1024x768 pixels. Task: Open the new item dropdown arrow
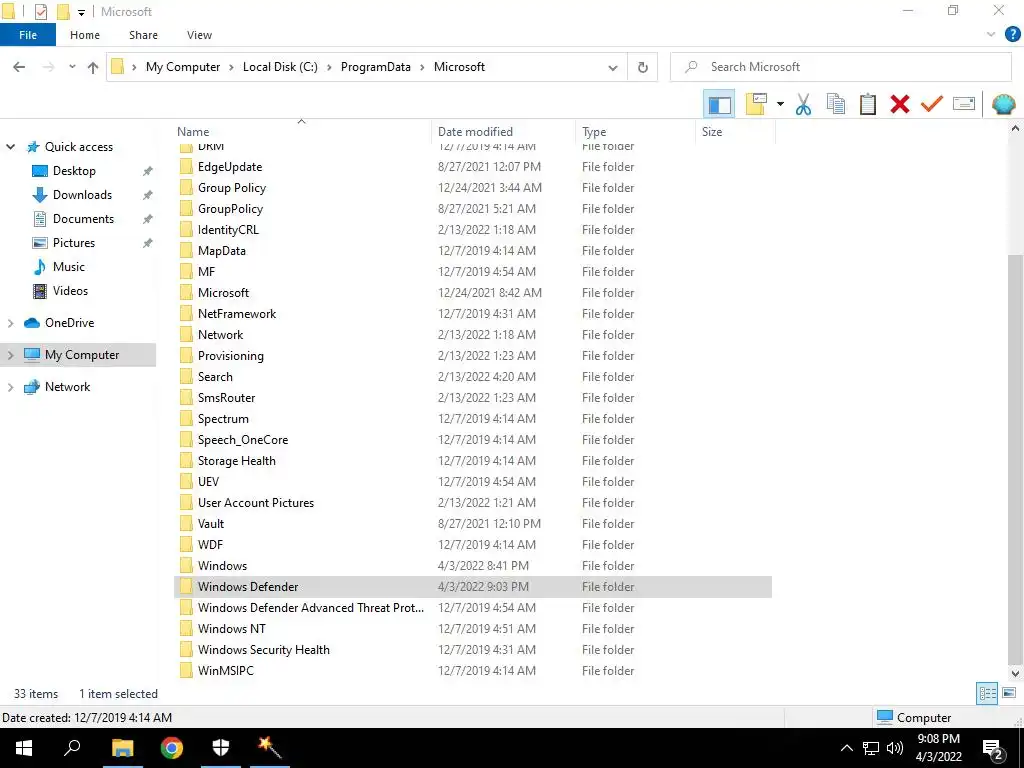pos(780,104)
